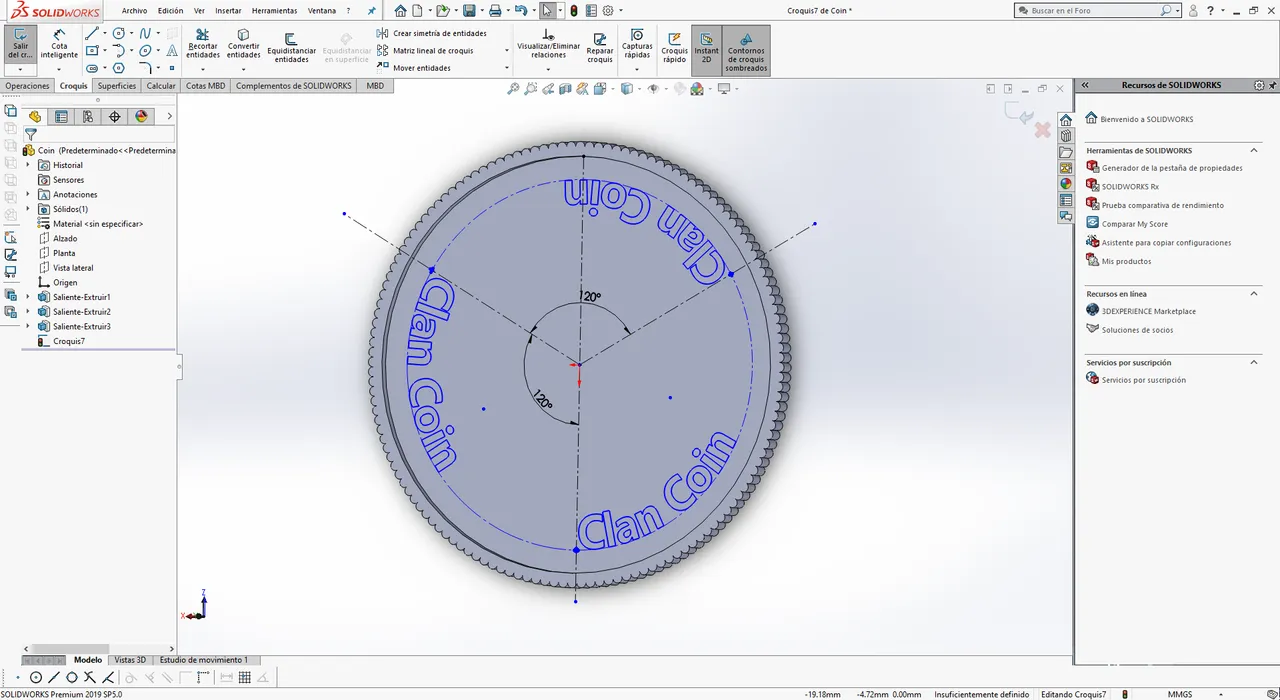
Task: Select the Vista lateral plane
Action: pos(71,268)
